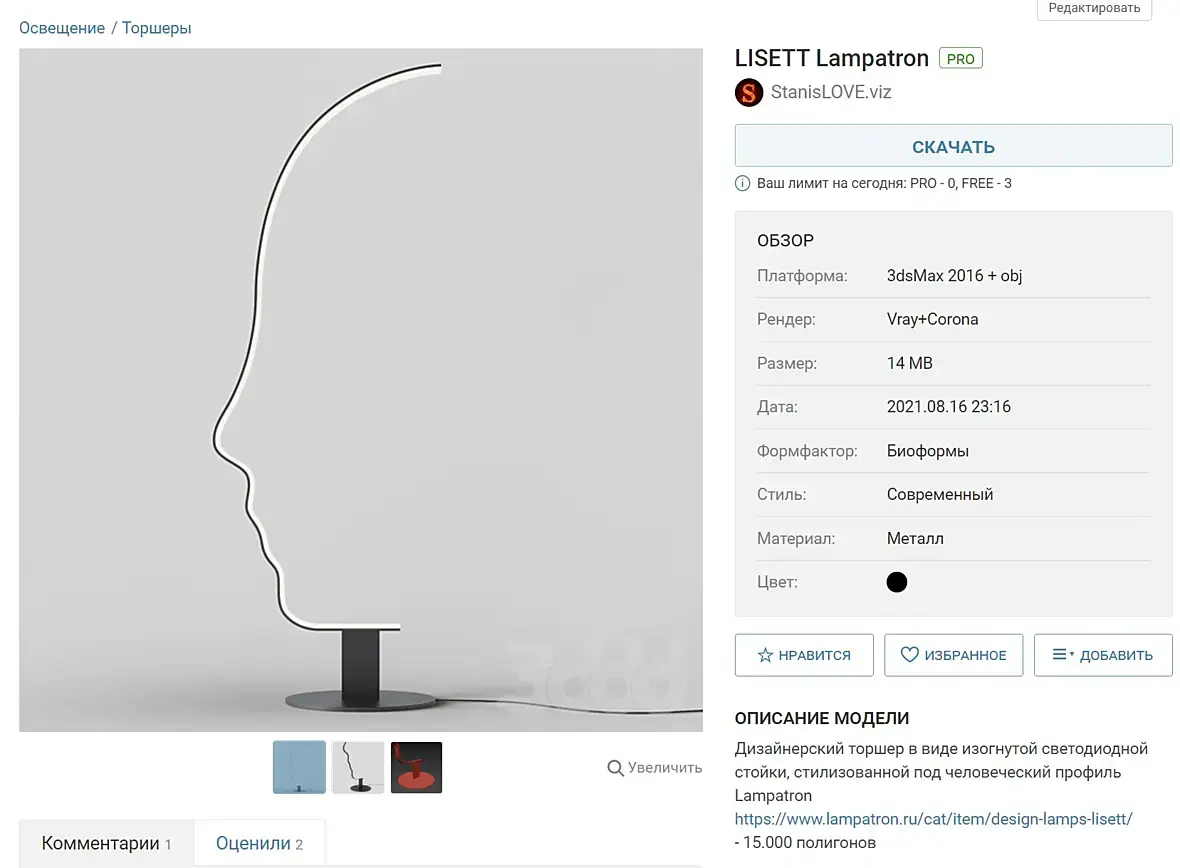The height and width of the screenshot is (868, 1180).
Task: Switch to the Оценили tab
Action: [x=259, y=843]
